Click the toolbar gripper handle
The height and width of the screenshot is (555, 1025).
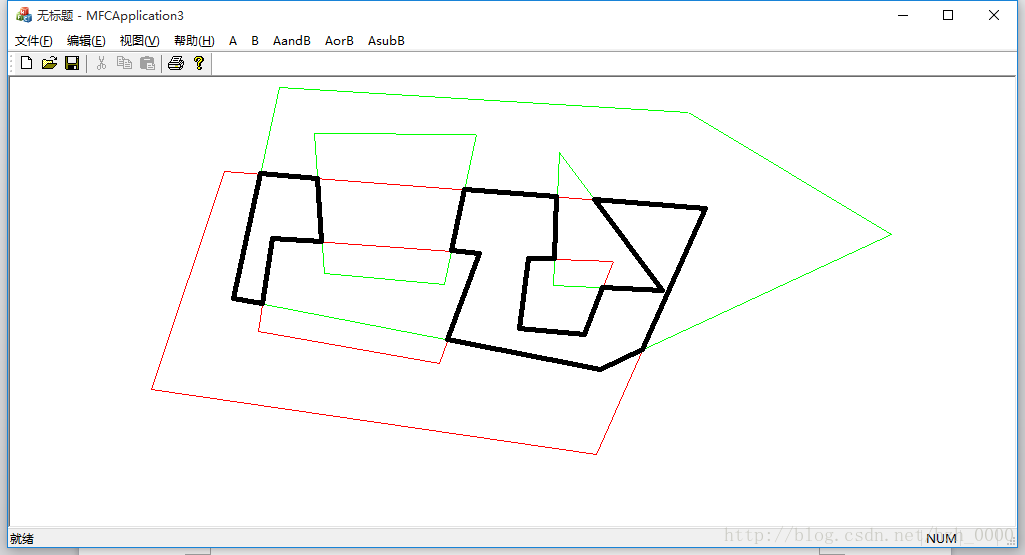12,63
